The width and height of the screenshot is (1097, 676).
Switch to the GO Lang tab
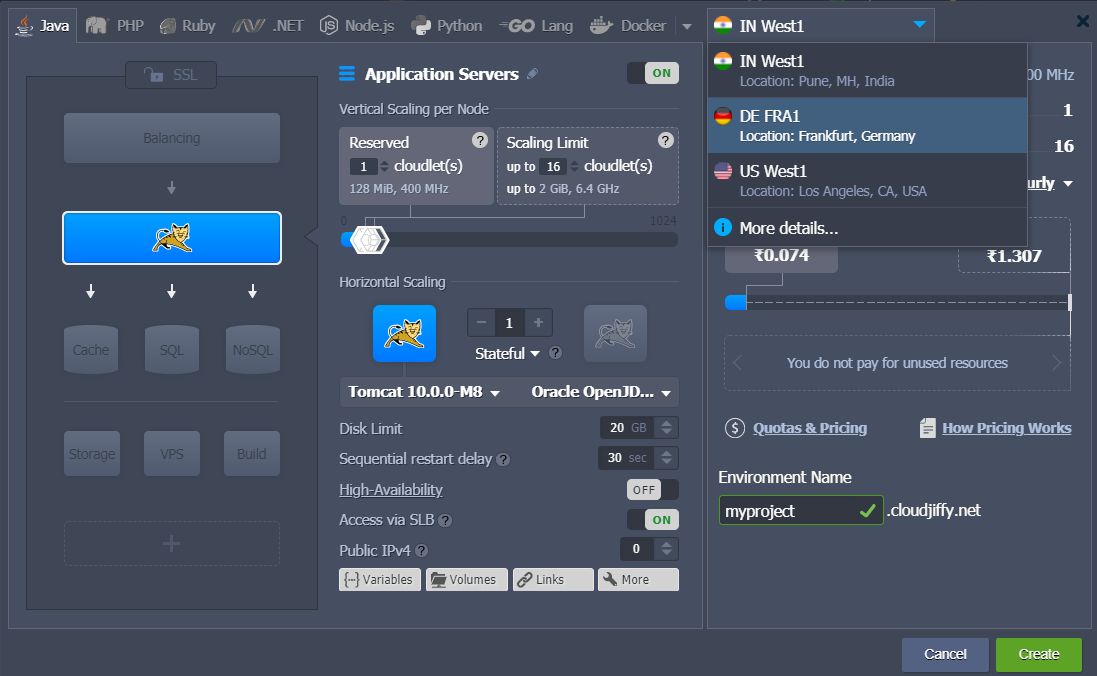[537, 26]
